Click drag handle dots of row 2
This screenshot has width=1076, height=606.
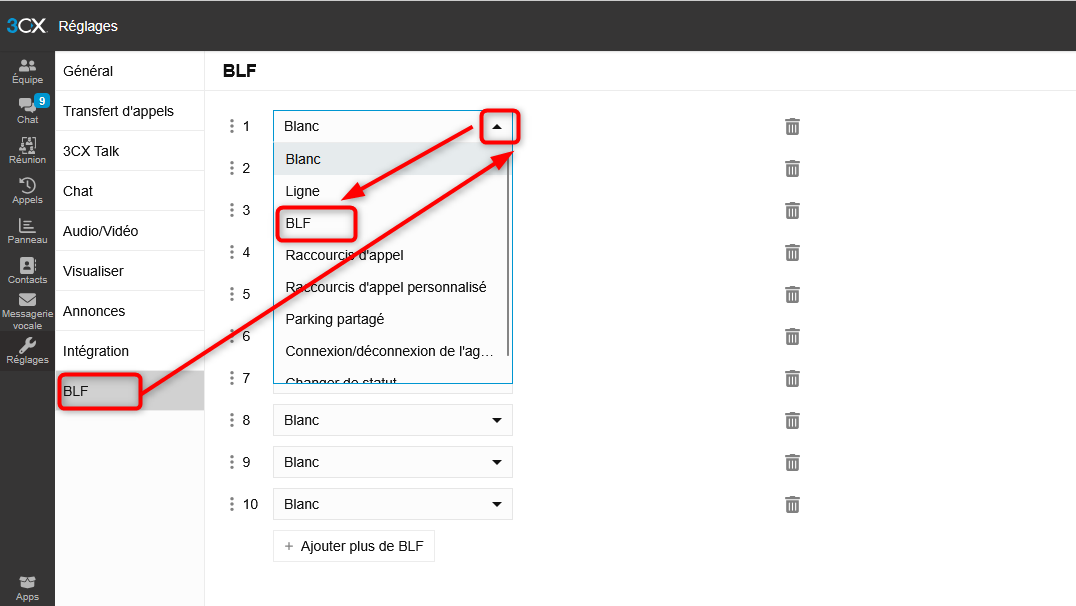click(x=232, y=168)
